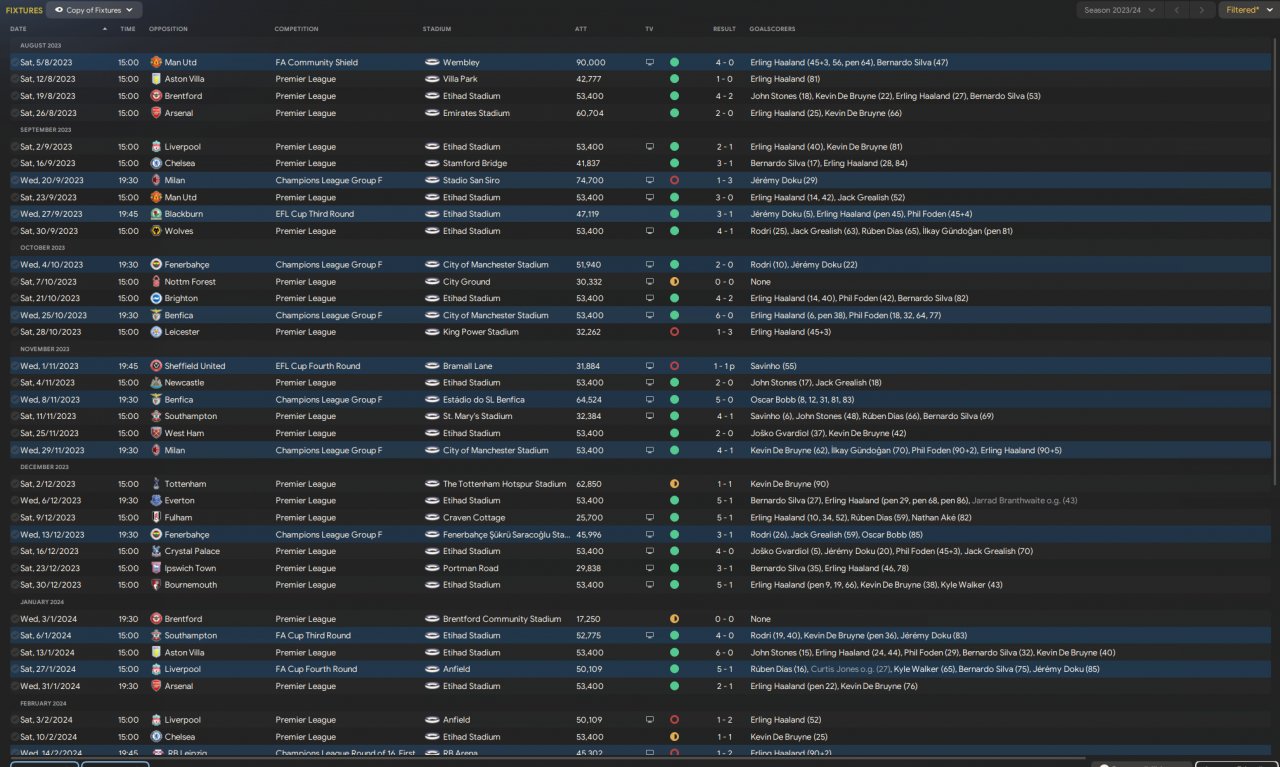Click the green win indicator for the Wolves match
Image resolution: width=1280 pixels, height=767 pixels.
pyautogui.click(x=674, y=231)
